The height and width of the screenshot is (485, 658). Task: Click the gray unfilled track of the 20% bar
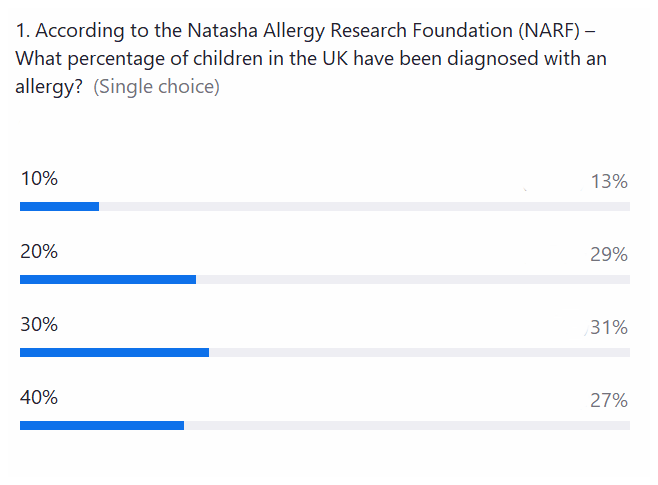point(412,280)
